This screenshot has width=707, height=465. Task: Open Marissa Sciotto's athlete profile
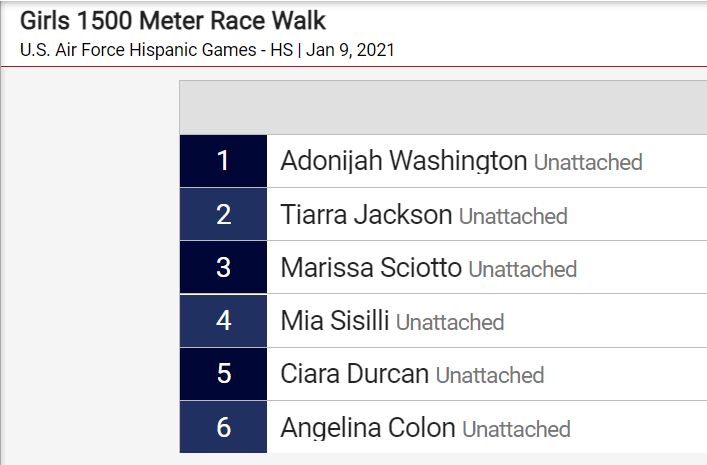pos(371,267)
